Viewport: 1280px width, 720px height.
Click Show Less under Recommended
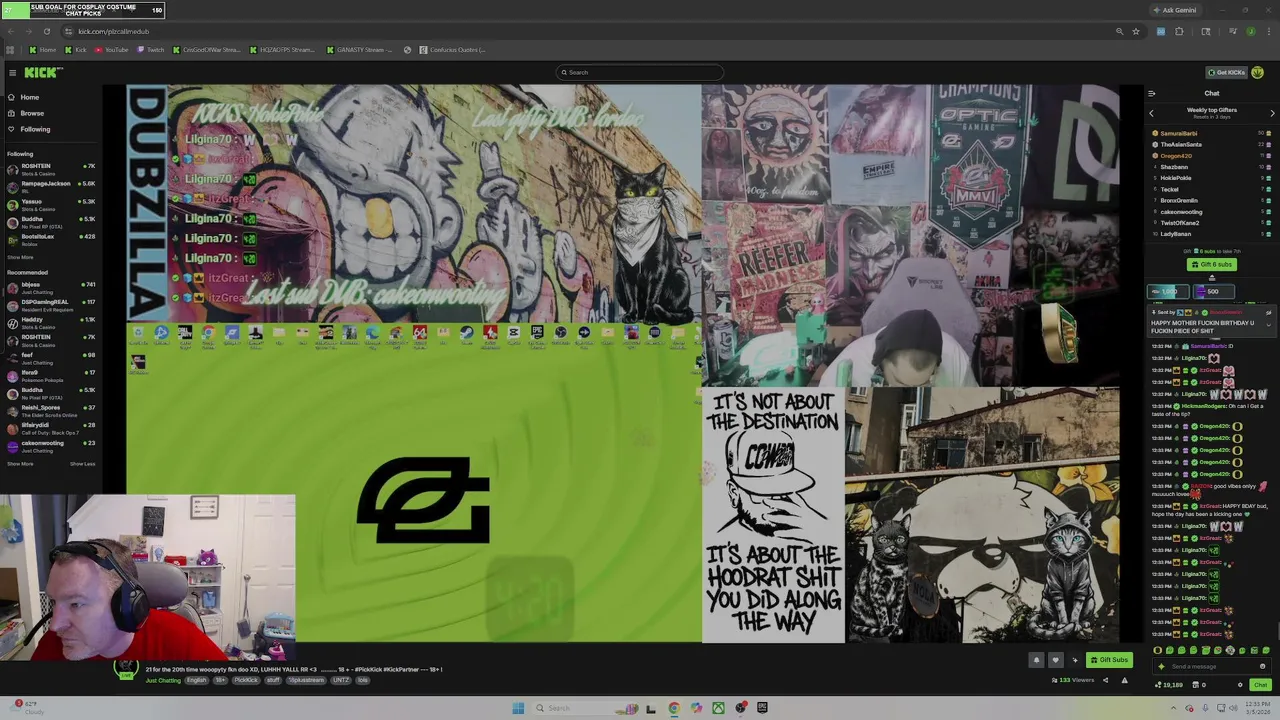click(82, 464)
